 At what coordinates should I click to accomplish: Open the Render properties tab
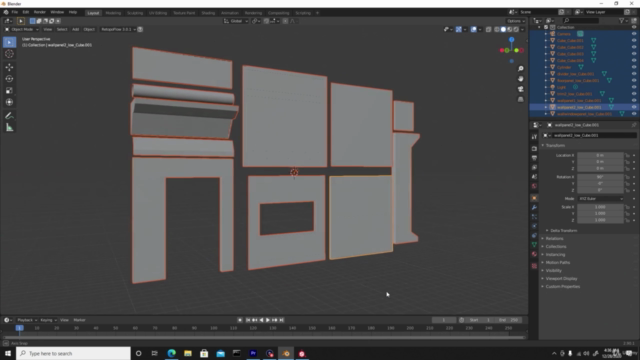[534, 149]
